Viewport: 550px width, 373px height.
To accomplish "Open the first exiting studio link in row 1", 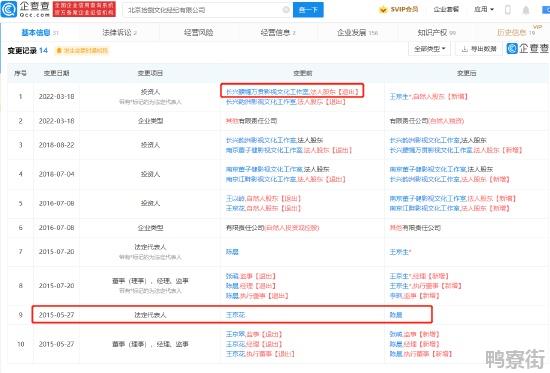I will [267, 92].
